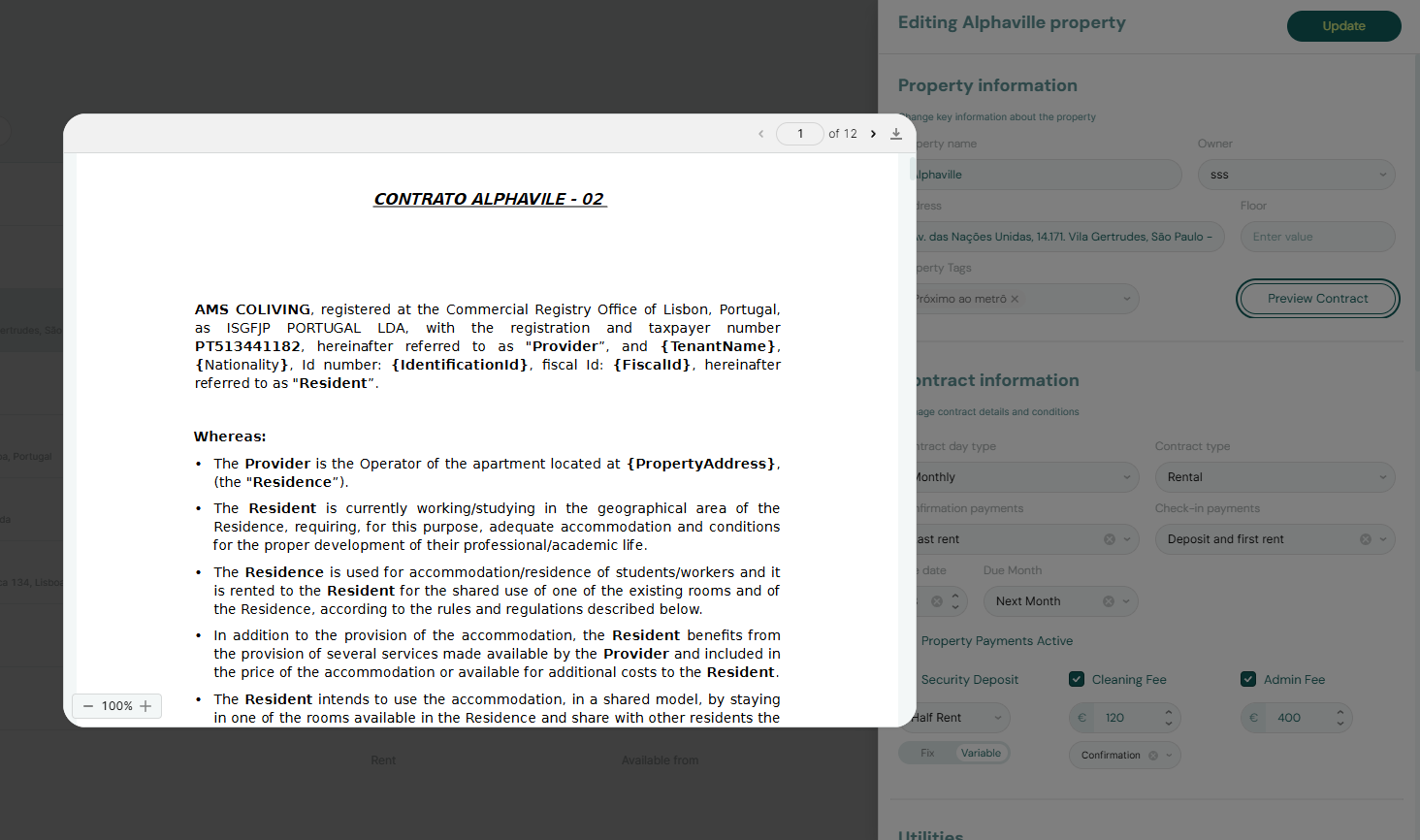Click the page number field in viewer
The width and height of the screenshot is (1420, 840).
tap(800, 134)
